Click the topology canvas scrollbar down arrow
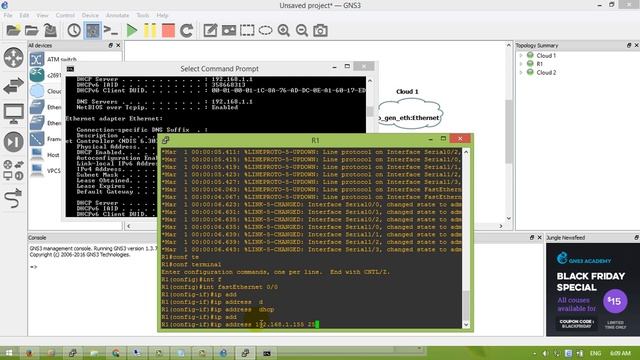 (509, 218)
